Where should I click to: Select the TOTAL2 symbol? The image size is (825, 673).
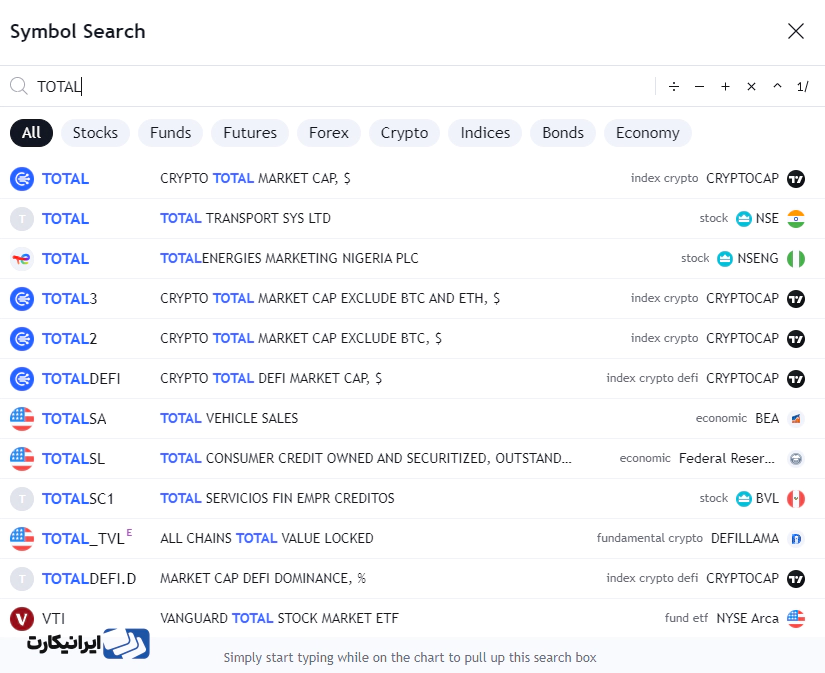coord(69,339)
